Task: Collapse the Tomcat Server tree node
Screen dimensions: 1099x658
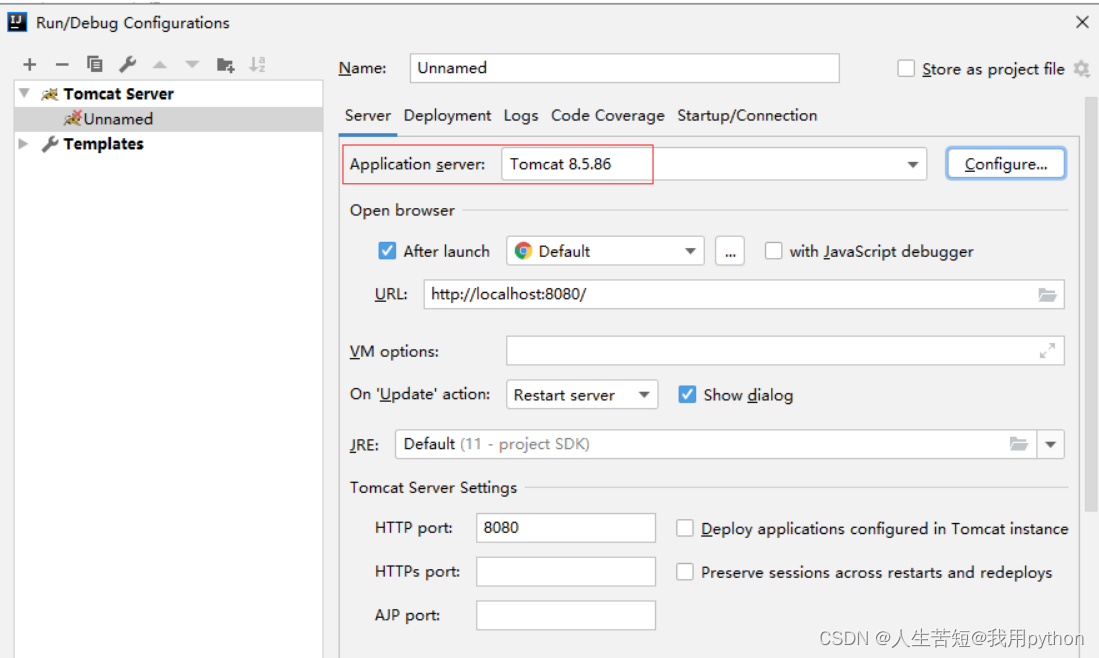Action: 25,93
